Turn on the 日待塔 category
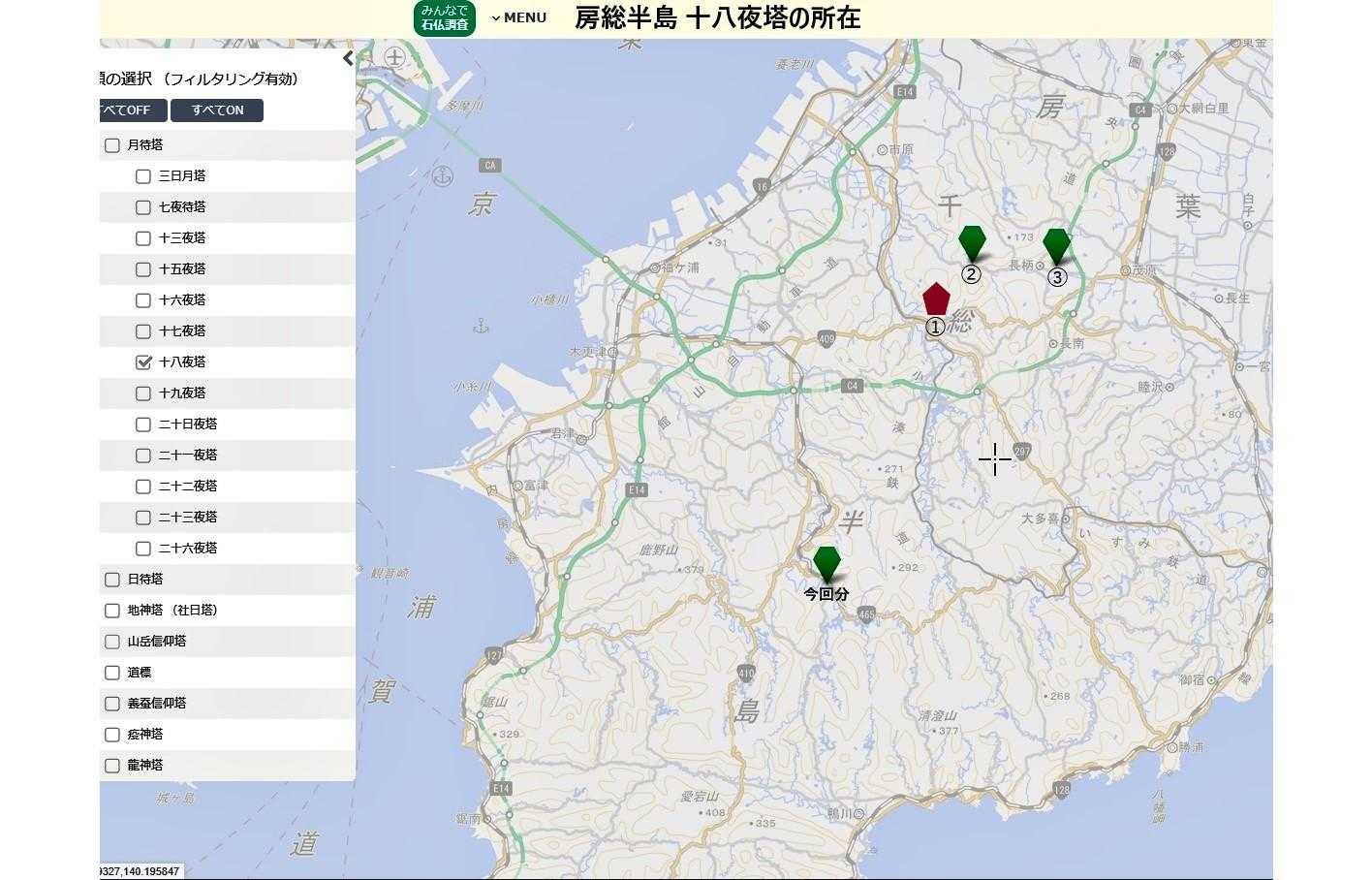 (112, 580)
